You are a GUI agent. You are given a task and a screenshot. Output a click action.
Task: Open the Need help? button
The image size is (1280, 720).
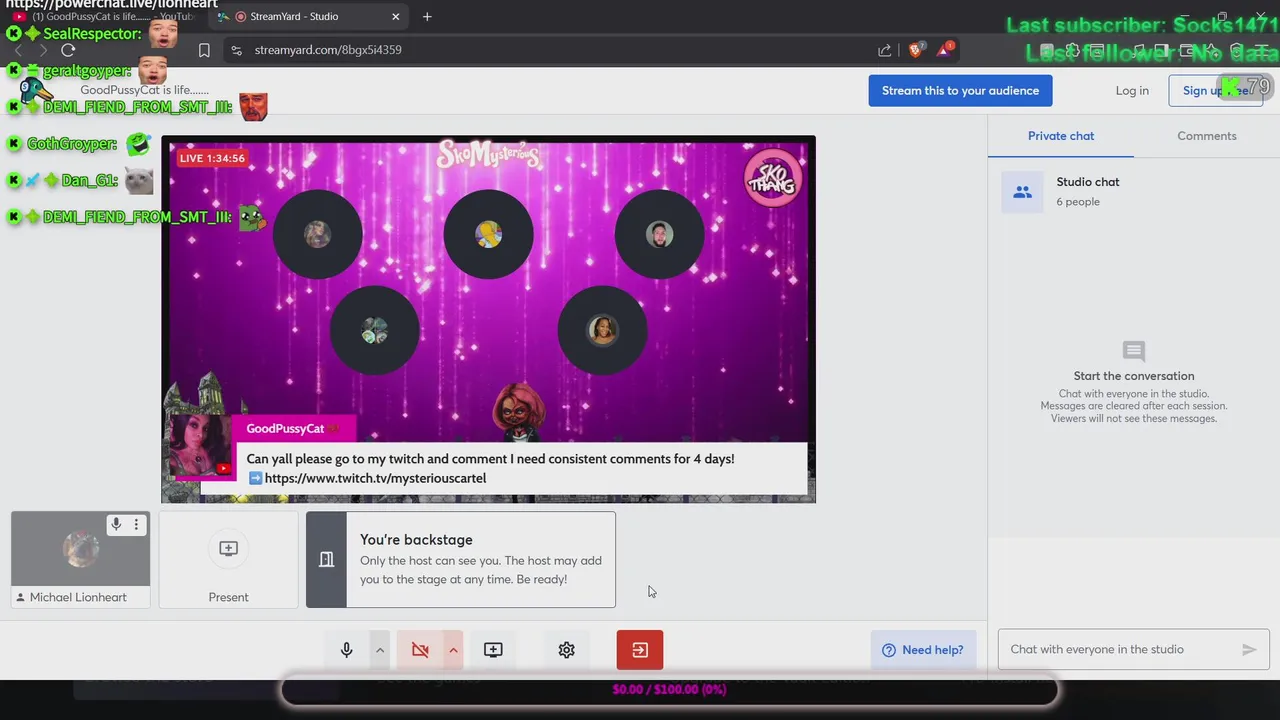pyautogui.click(x=922, y=650)
